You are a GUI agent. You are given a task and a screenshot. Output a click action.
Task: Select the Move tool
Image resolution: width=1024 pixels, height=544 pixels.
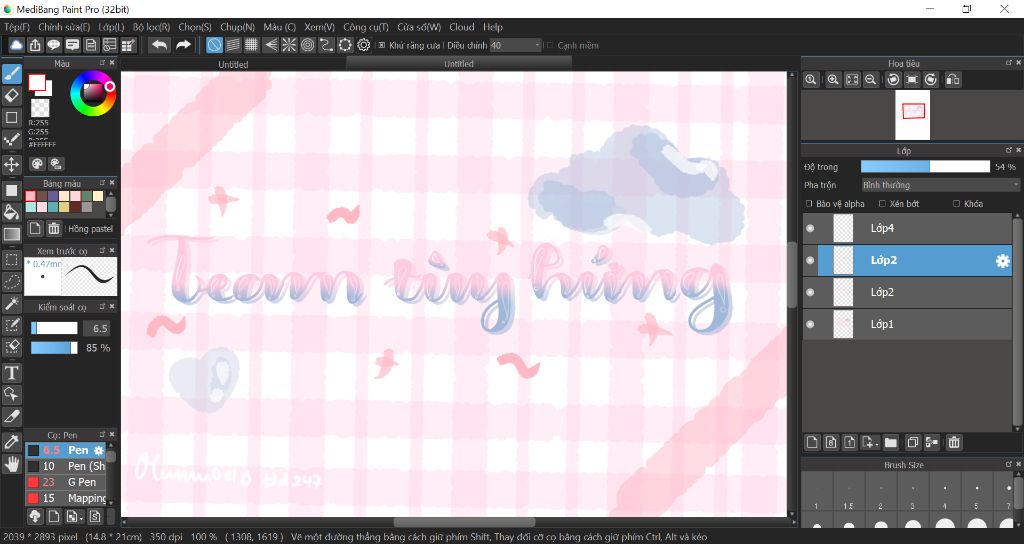[12, 163]
